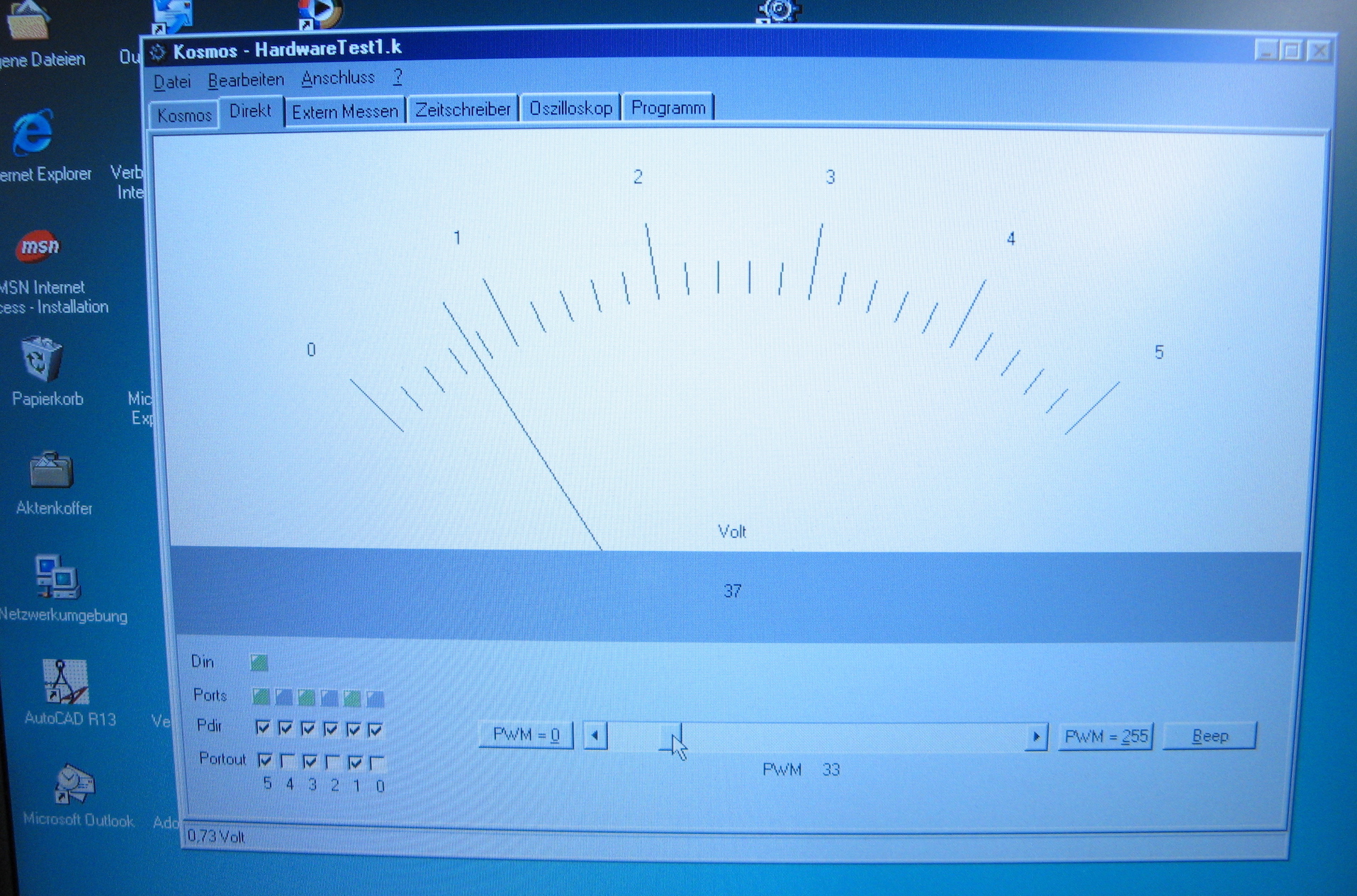Viewport: 1357px width, 896px height.
Task: Select the Microsoft Outlook desktop icon
Action: coord(74,783)
